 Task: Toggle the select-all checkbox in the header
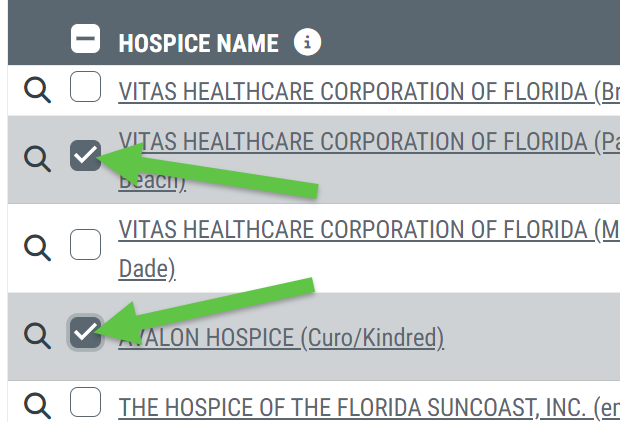pos(86,40)
